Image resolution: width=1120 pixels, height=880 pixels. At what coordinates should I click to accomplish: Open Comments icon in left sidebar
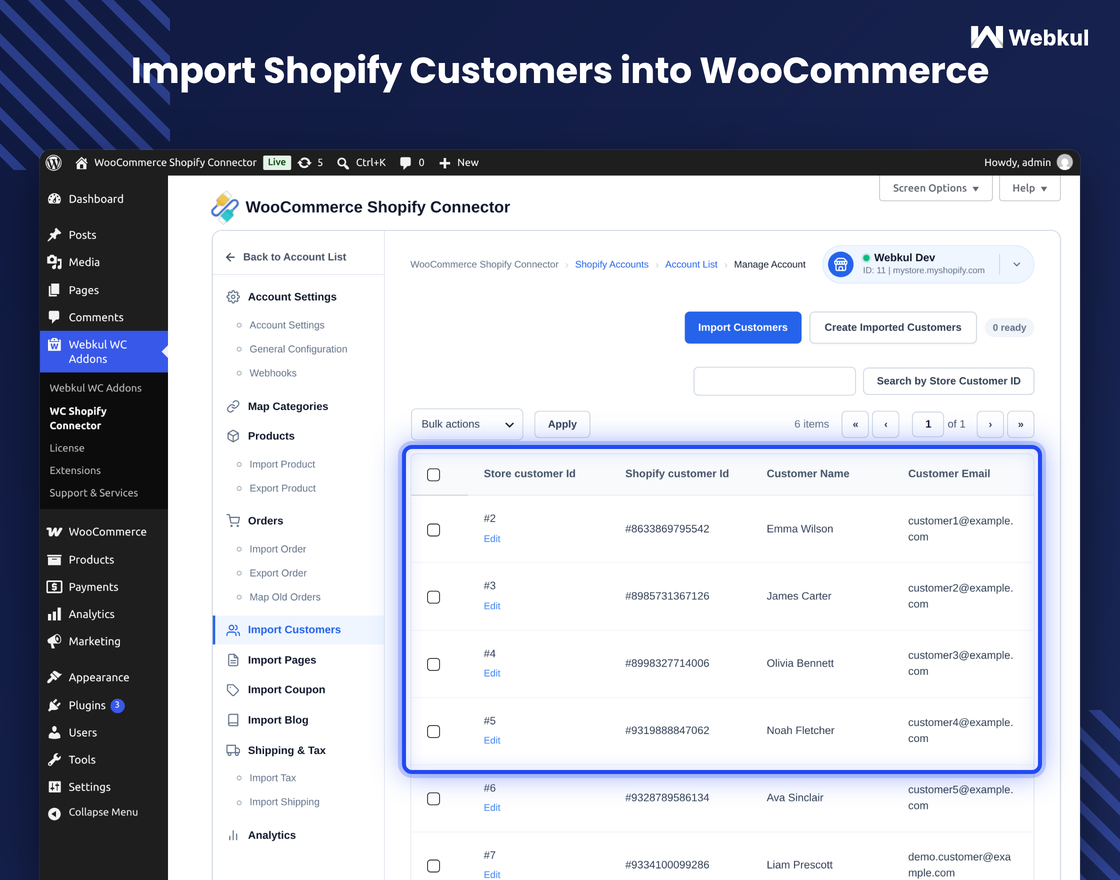point(54,316)
